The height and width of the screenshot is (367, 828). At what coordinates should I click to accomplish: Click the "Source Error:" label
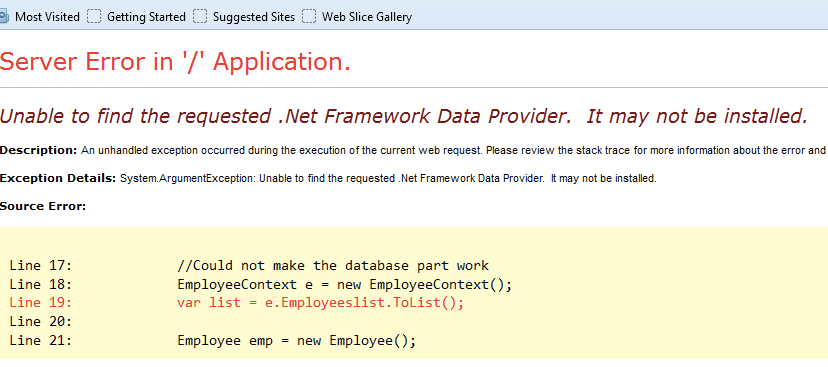coord(43,206)
